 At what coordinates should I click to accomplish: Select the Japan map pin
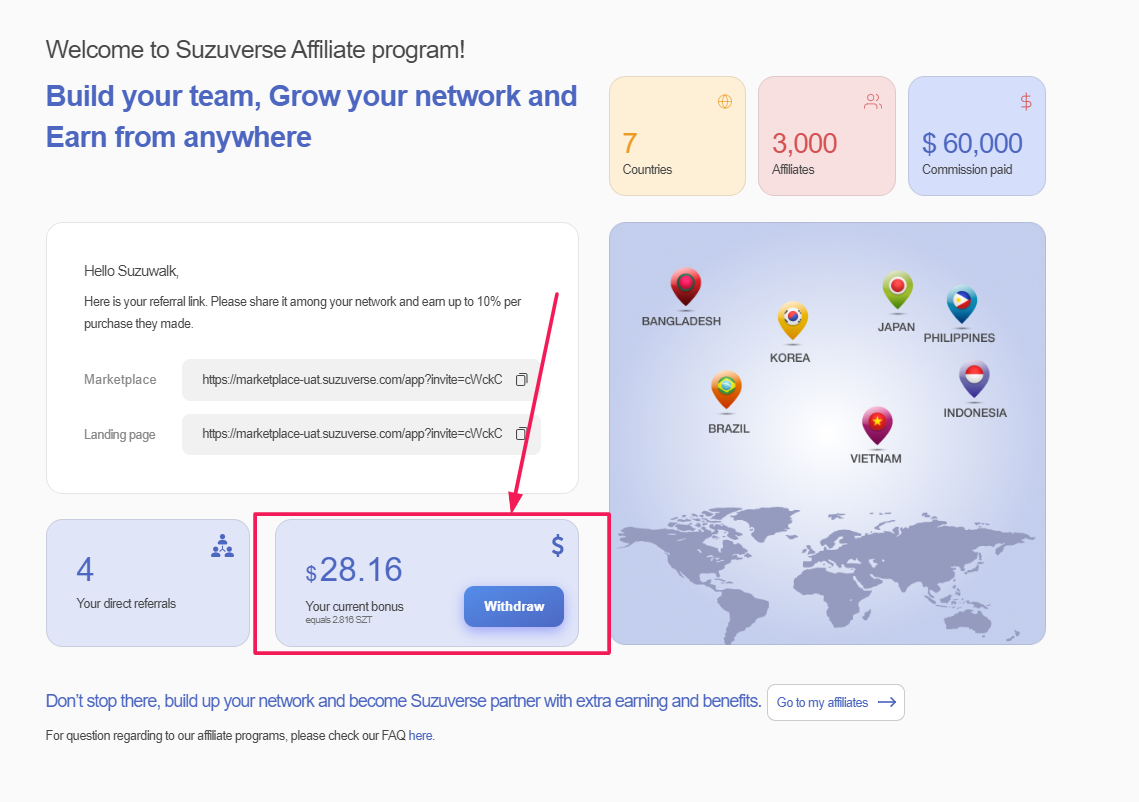(897, 290)
